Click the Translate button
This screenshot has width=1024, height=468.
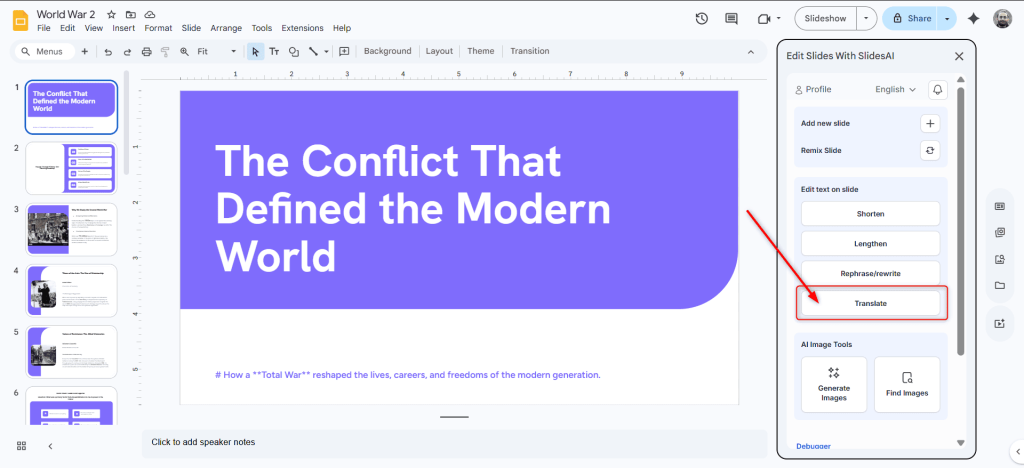(871, 304)
